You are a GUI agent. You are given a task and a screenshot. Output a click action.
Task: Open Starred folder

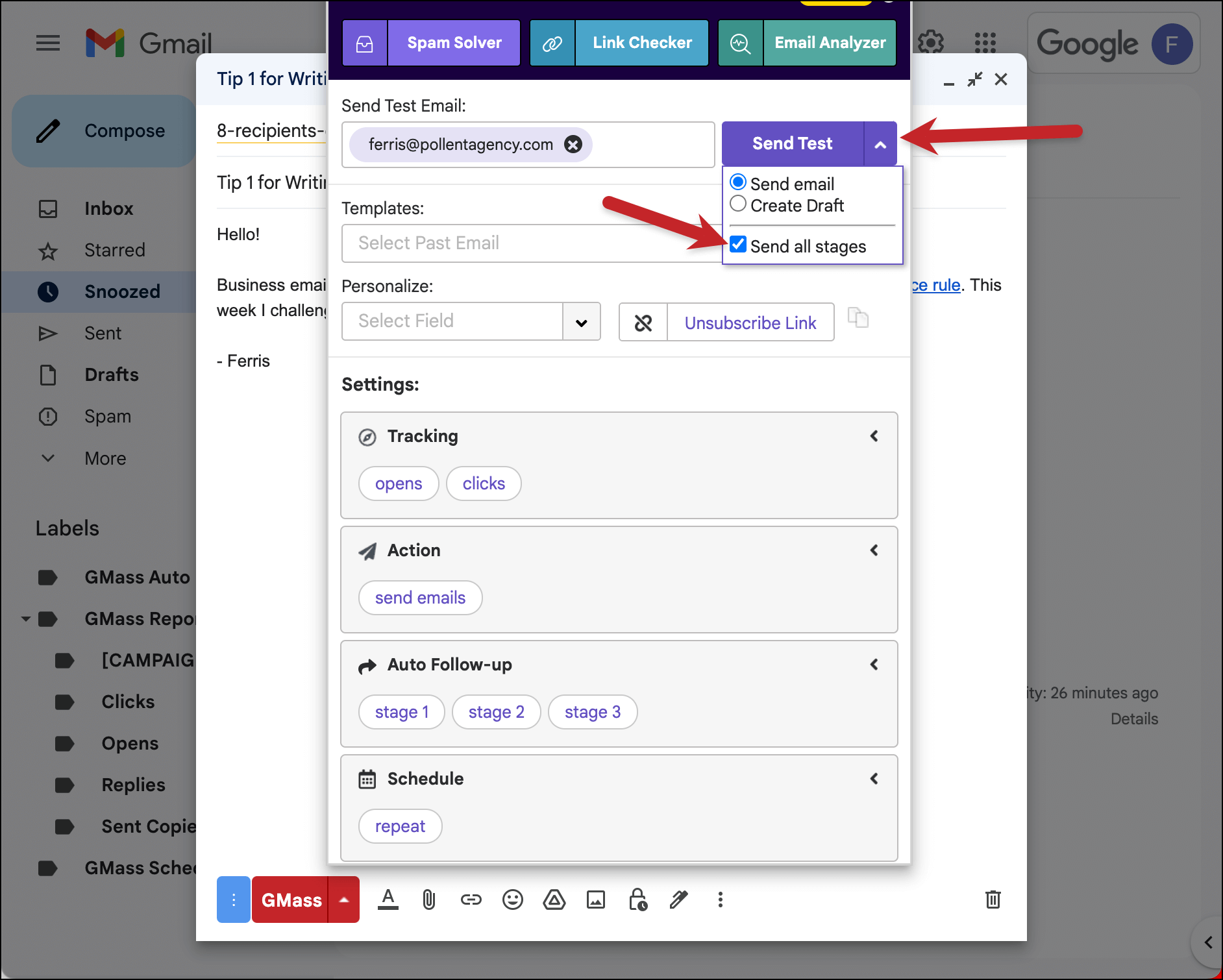pos(114,251)
